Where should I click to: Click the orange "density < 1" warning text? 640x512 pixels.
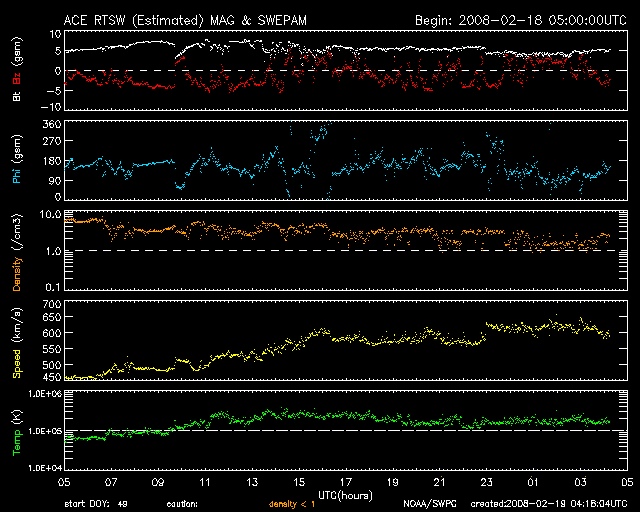click(292, 505)
